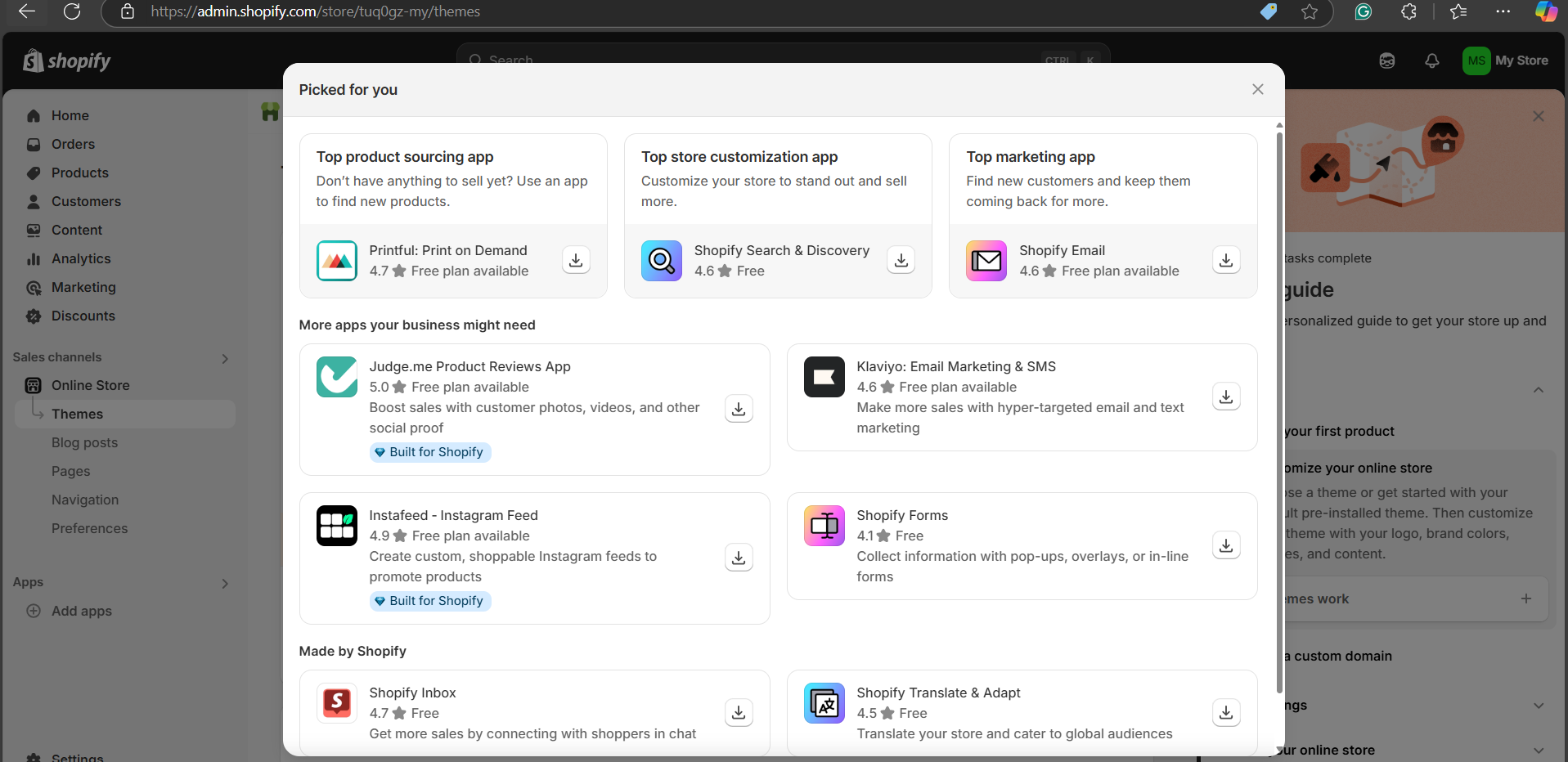Dismiss the setup guide banner
The width and height of the screenshot is (1568, 762).
1539,116
